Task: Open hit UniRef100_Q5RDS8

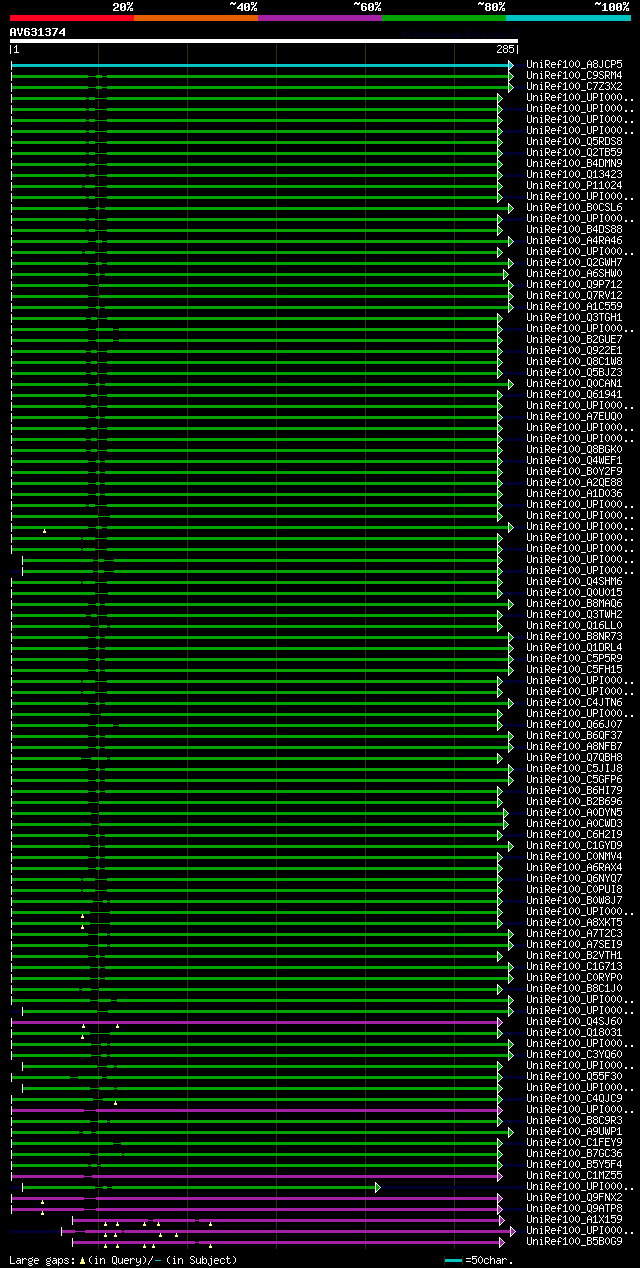Action: click(574, 141)
